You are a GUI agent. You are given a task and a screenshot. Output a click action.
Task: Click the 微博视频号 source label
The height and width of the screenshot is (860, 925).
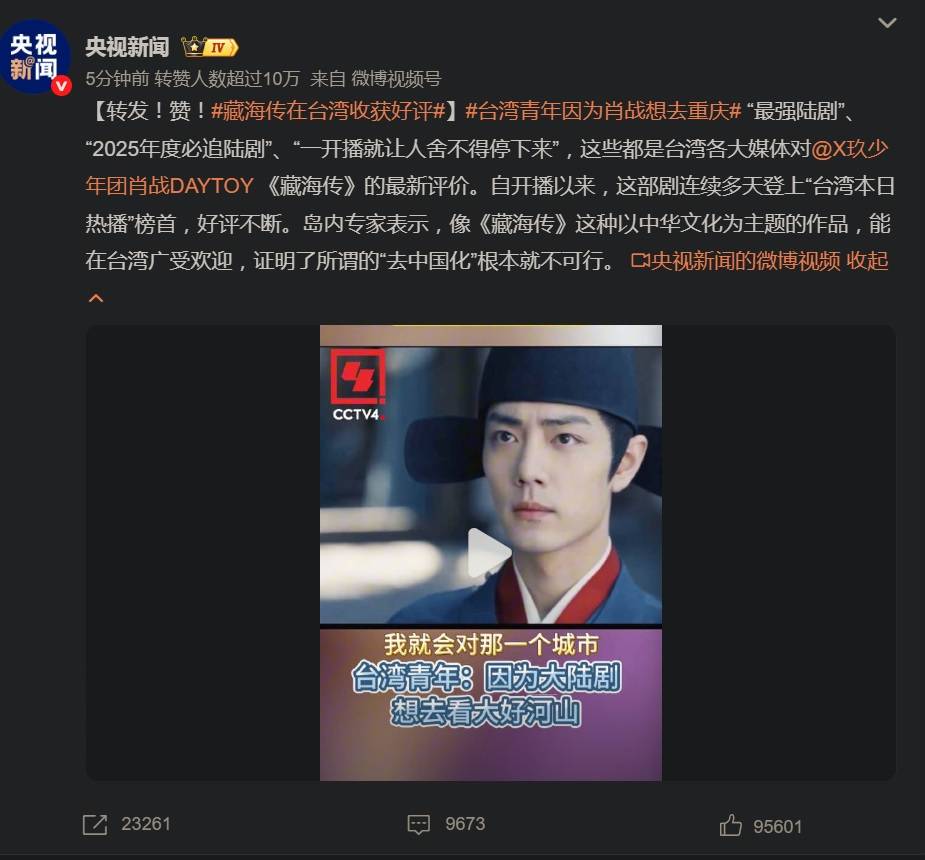click(396, 78)
